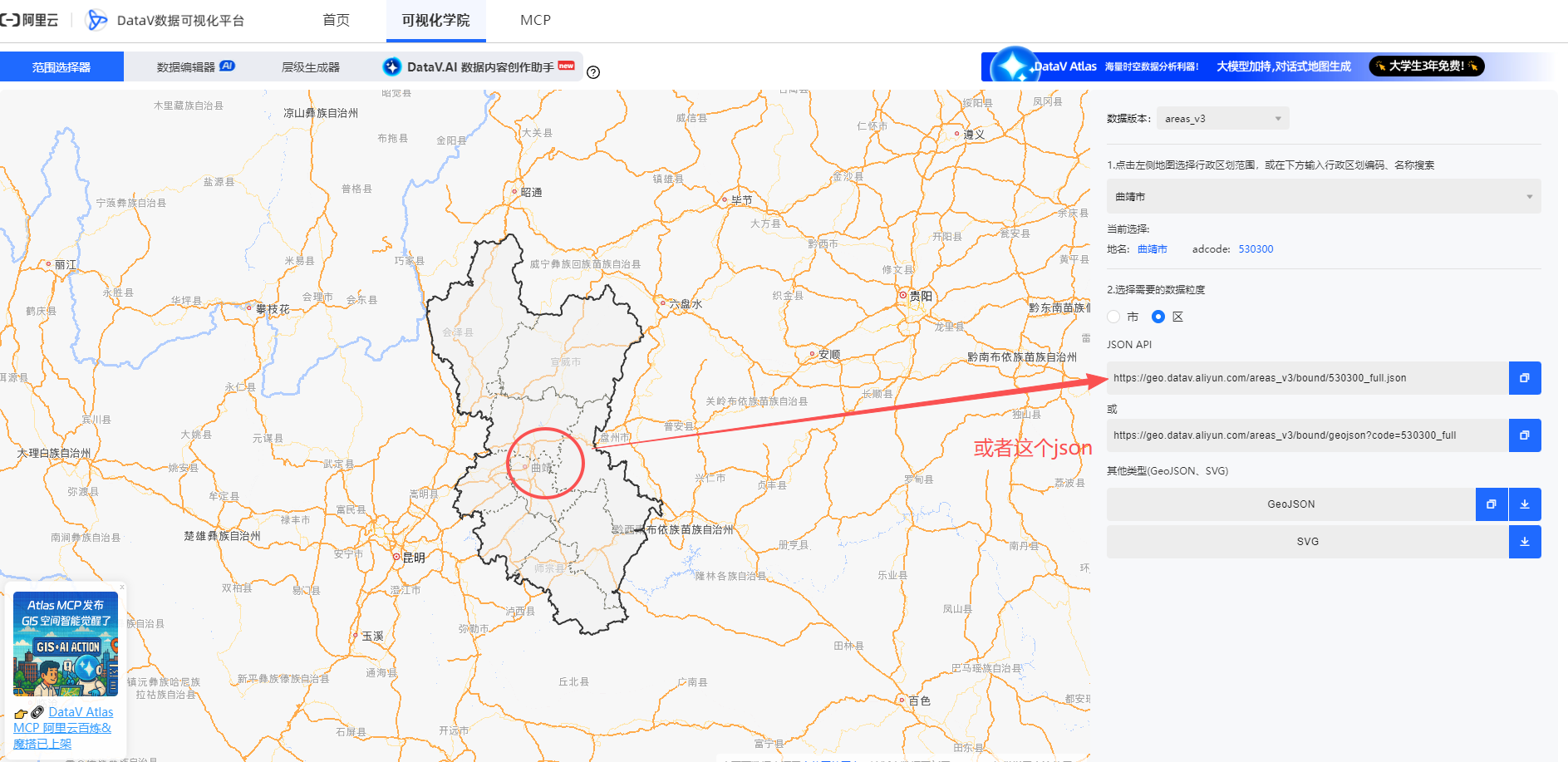Click the adcode 530300 link

[1256, 249]
